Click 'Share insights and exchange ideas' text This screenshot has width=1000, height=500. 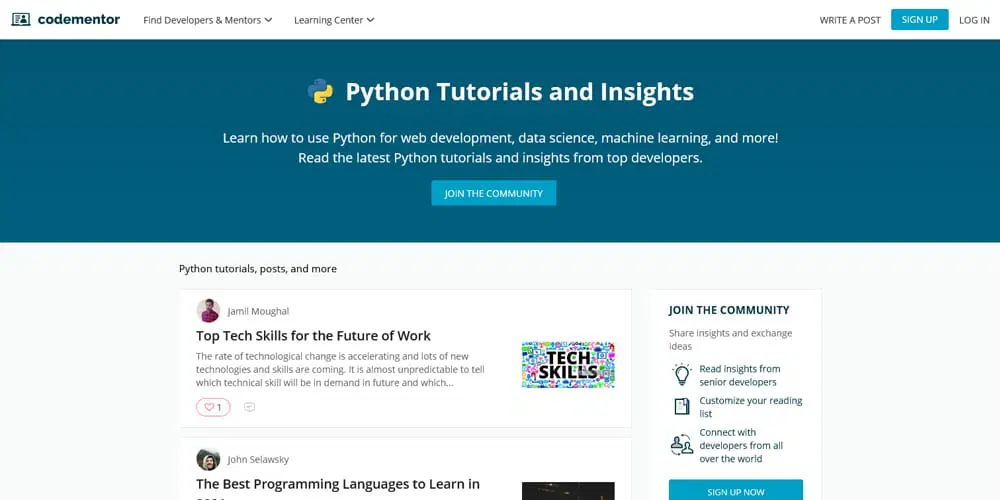tap(730, 339)
